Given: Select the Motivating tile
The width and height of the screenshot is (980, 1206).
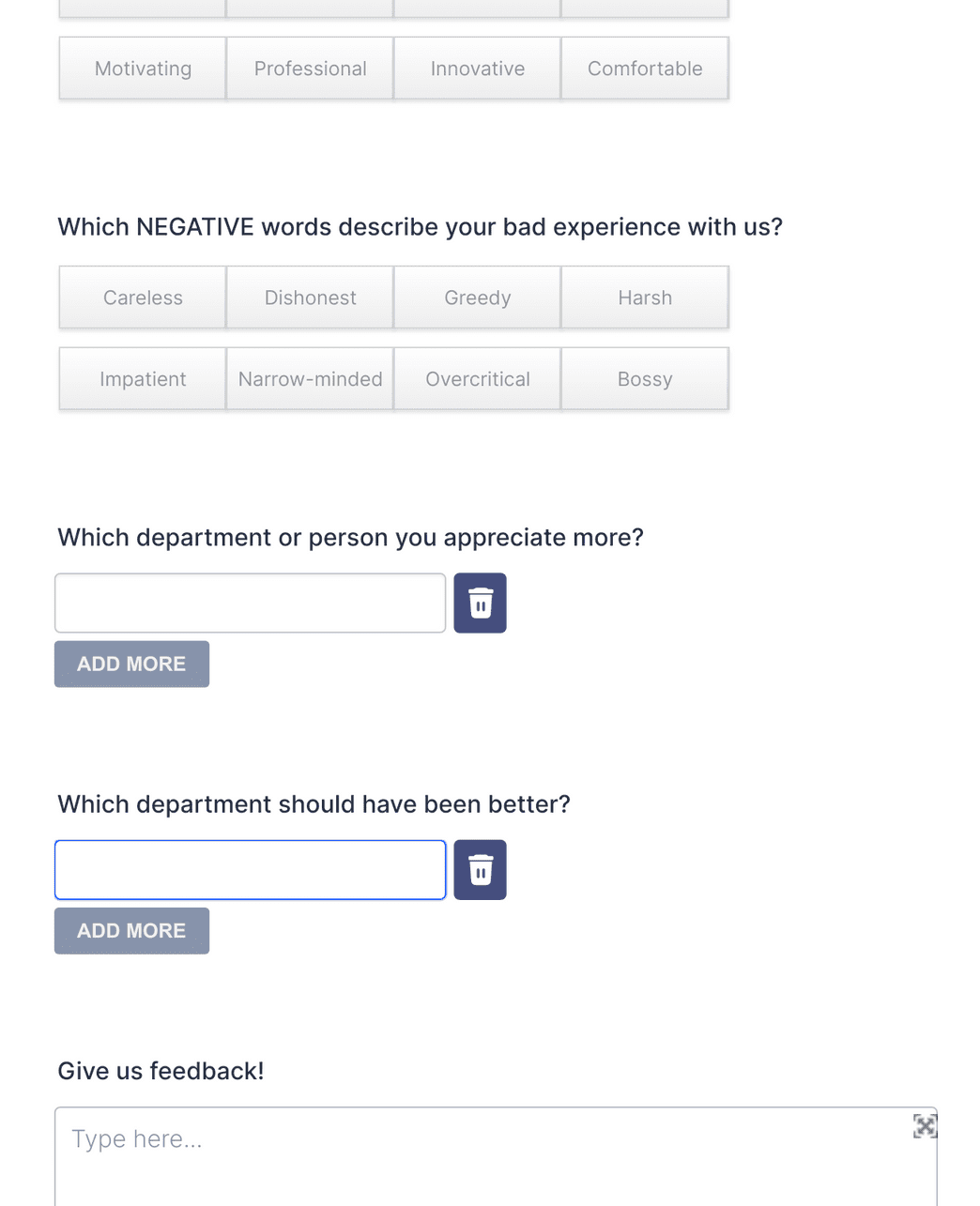Looking at the screenshot, I should (x=142, y=68).
